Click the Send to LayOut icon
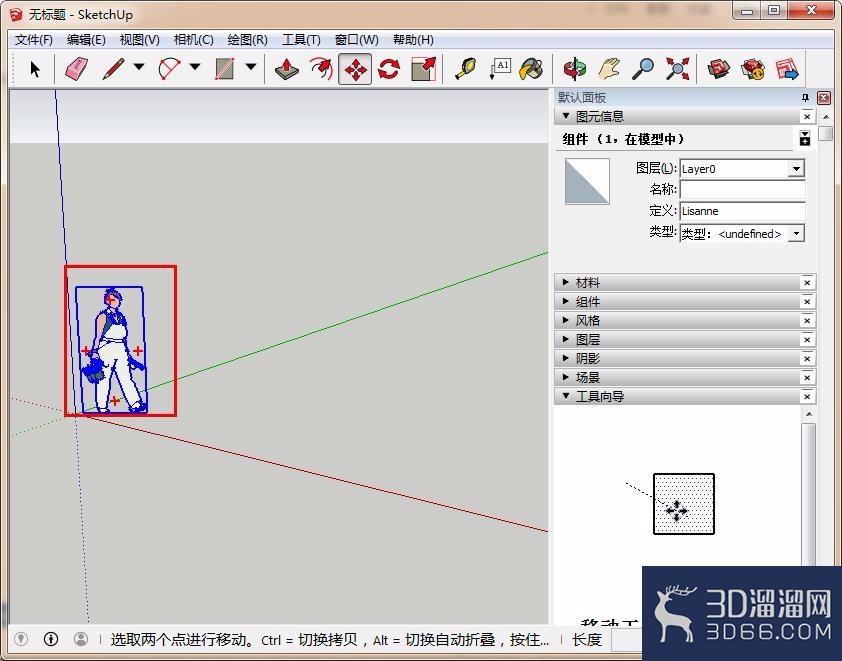842x661 pixels. 787,69
